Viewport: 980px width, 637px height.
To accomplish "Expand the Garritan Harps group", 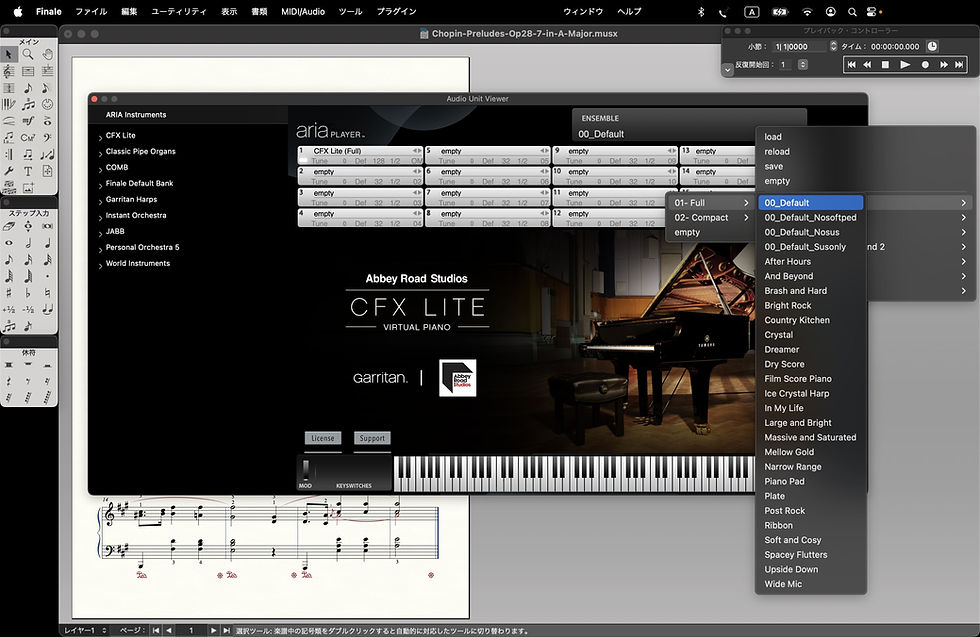I will (100, 201).
